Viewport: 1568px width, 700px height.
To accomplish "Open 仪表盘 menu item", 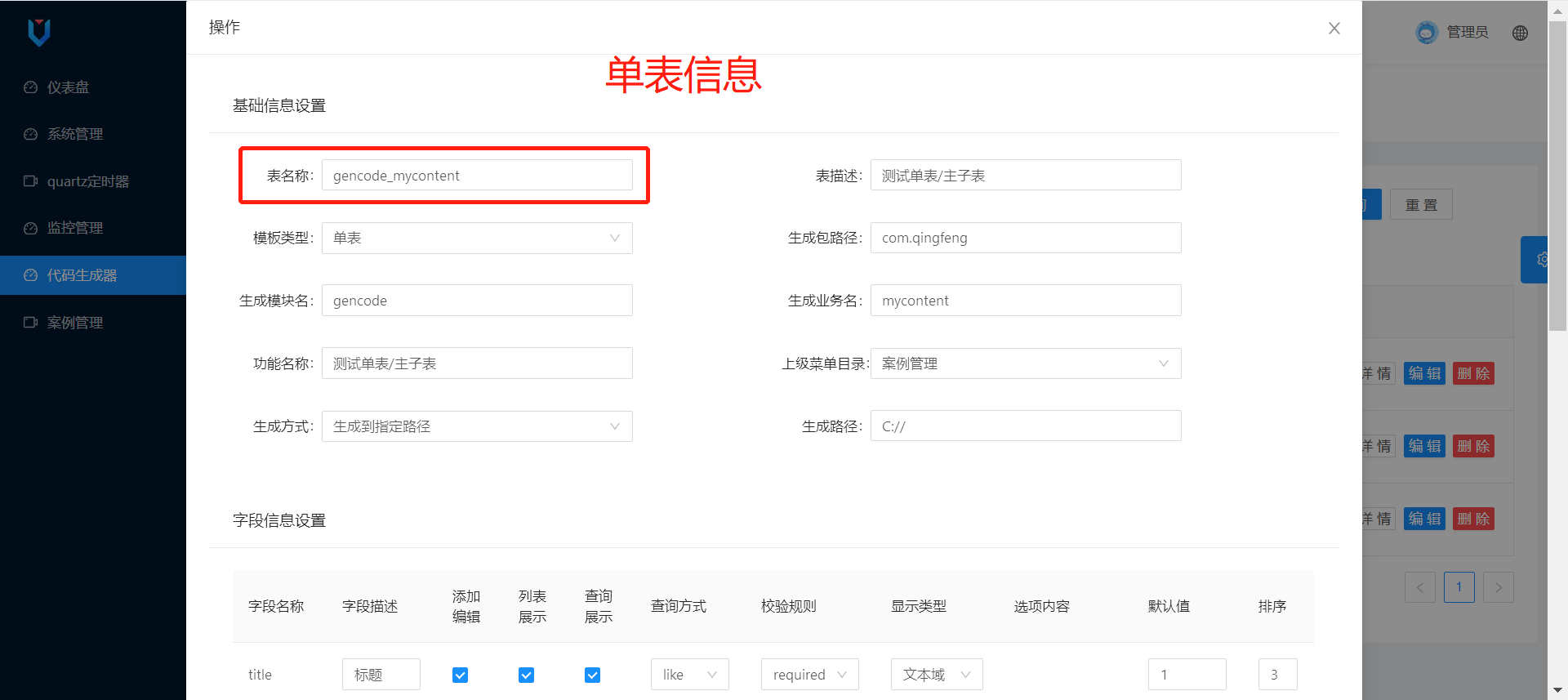I will [93, 87].
